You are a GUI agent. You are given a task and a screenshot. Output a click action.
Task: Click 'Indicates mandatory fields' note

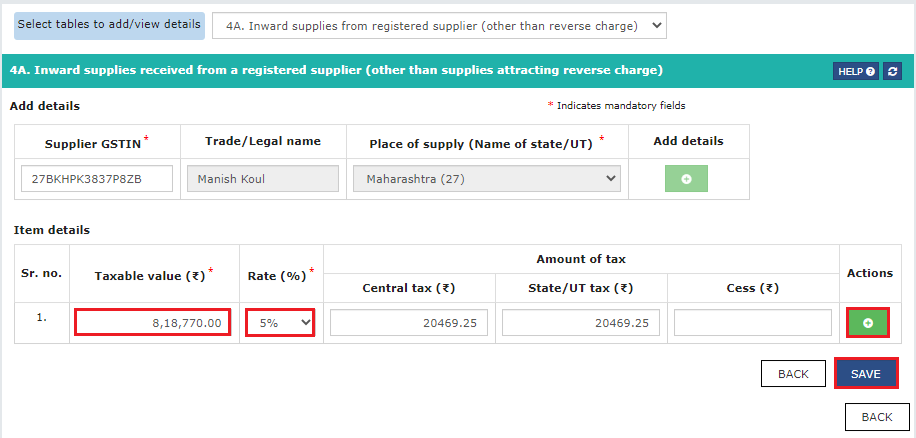(616, 106)
